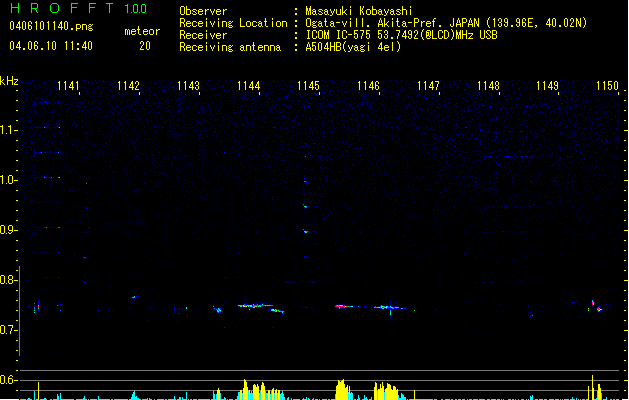Click the 0.9 kHz frequency axis label
The height and width of the screenshot is (400, 629).
(x=9, y=230)
